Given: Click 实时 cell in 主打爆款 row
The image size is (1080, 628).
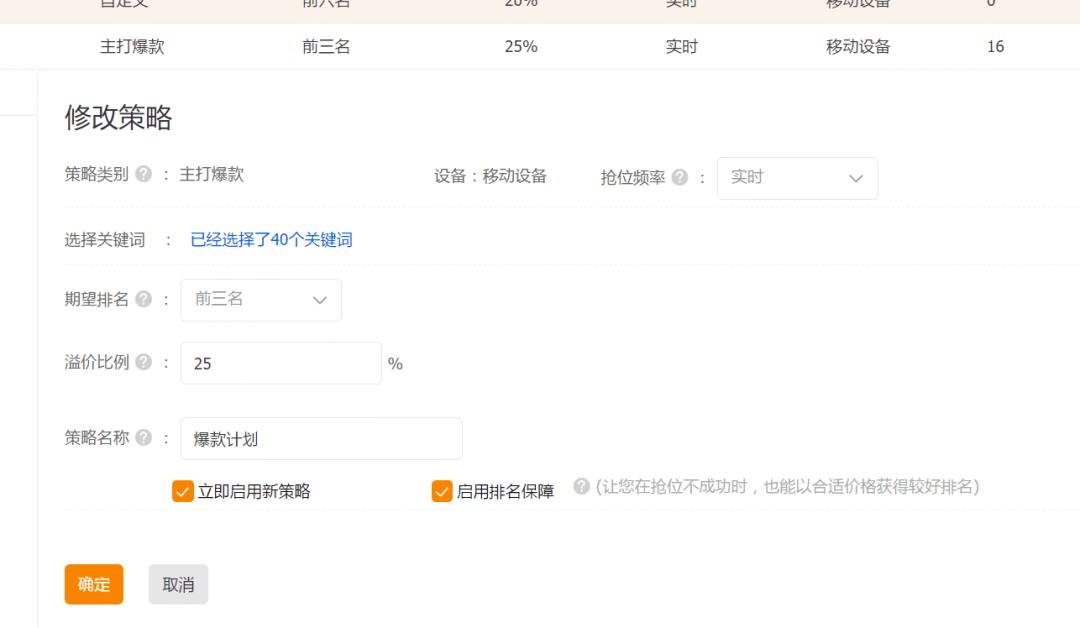Looking at the screenshot, I should [681, 47].
